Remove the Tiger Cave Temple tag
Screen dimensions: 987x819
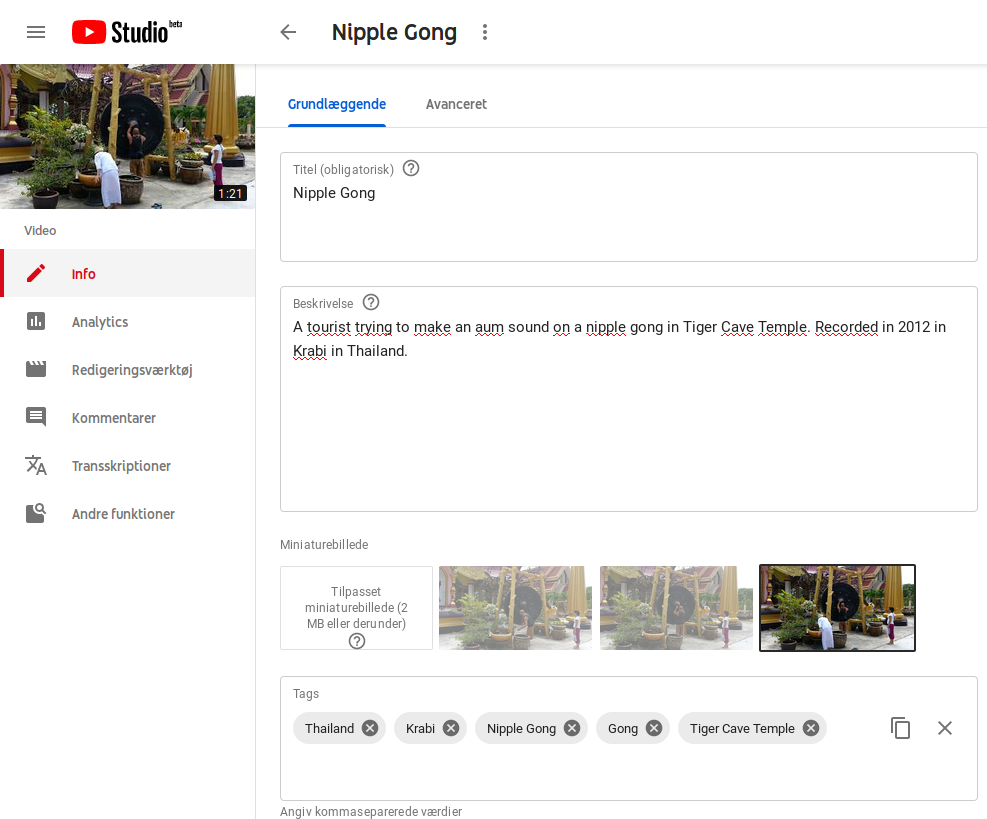click(811, 728)
